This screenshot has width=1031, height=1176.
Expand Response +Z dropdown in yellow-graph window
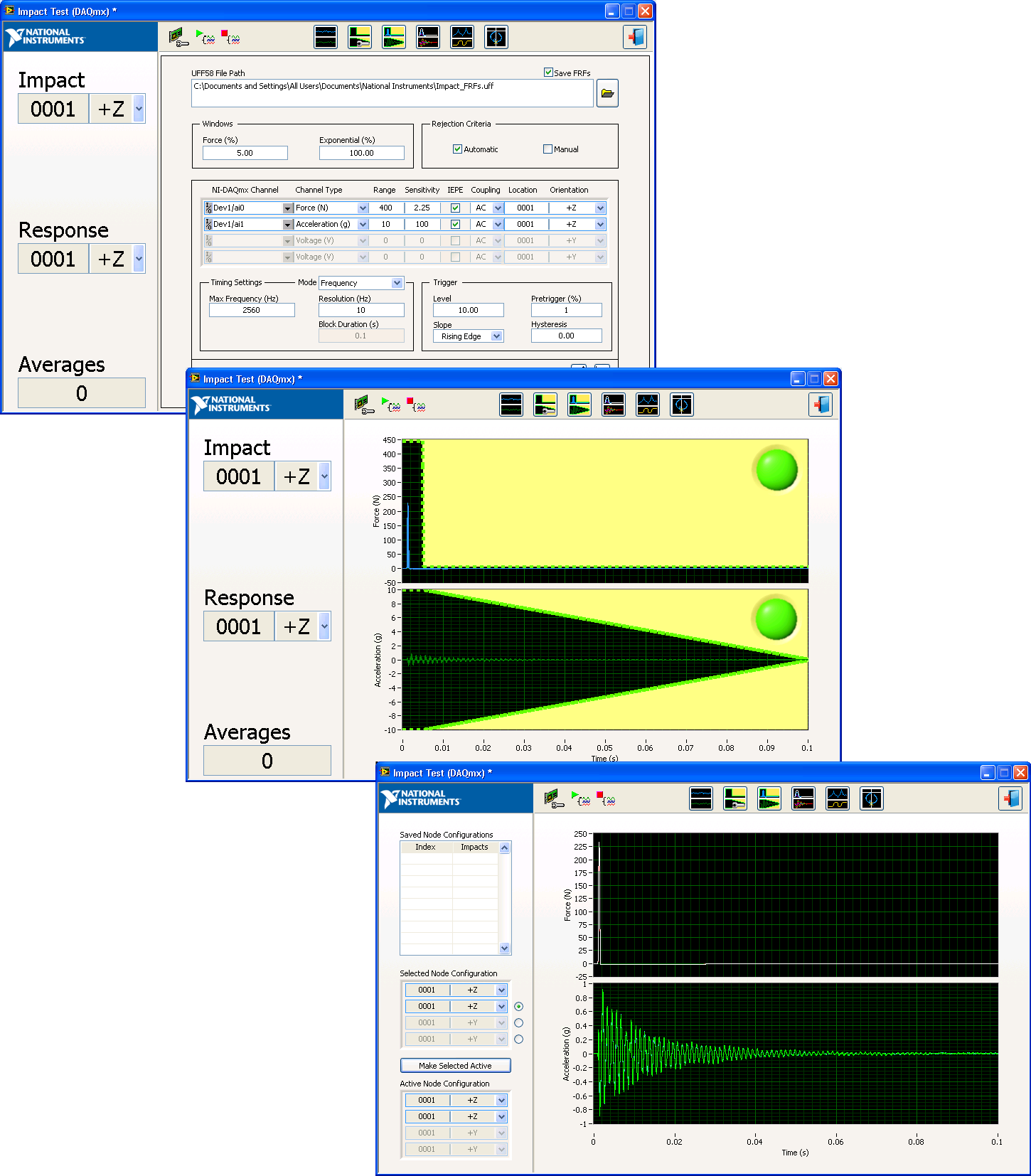click(x=324, y=626)
